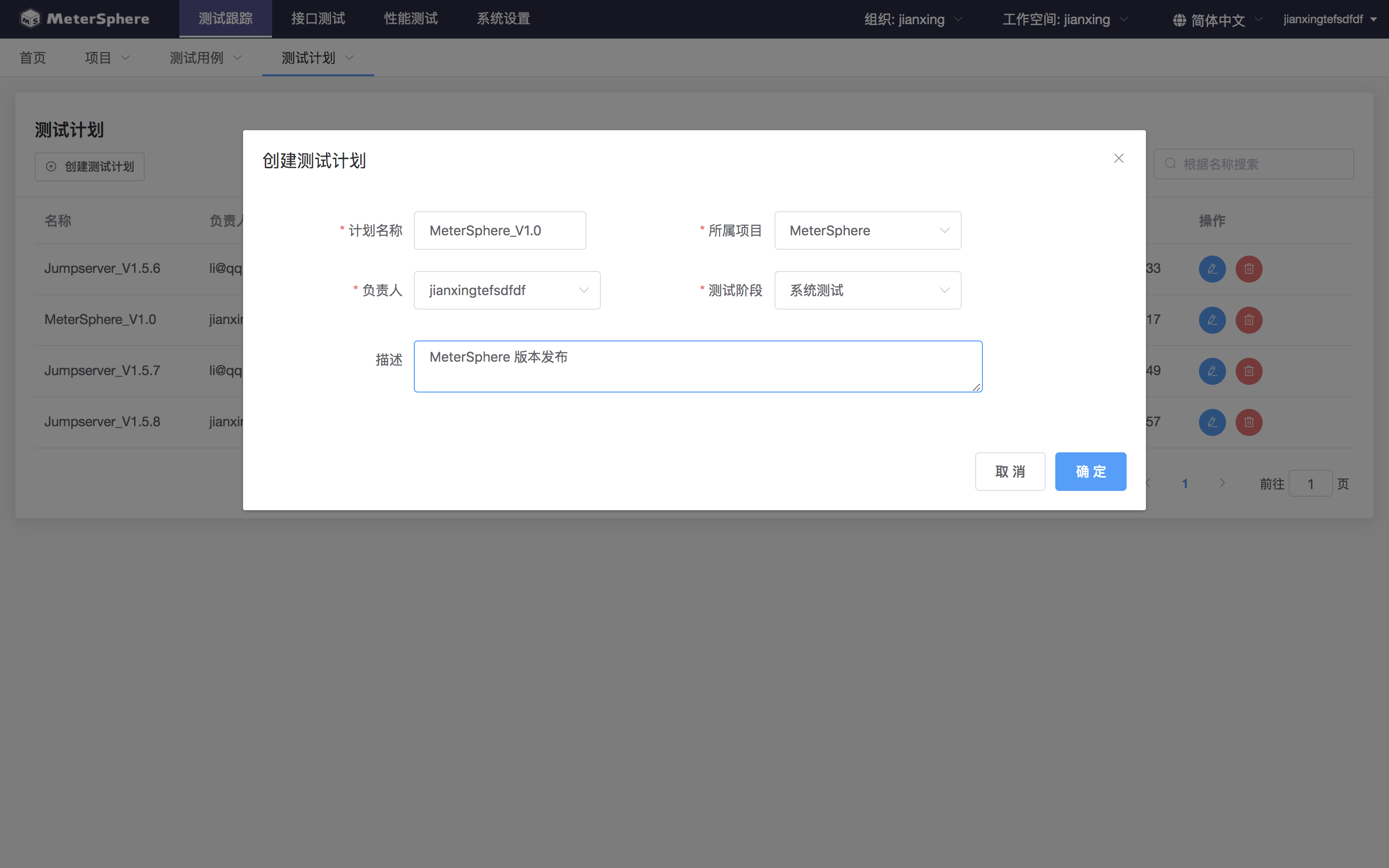Close the 创建测试计划 dialog with X
Image resolution: width=1389 pixels, height=868 pixels.
1118,159
